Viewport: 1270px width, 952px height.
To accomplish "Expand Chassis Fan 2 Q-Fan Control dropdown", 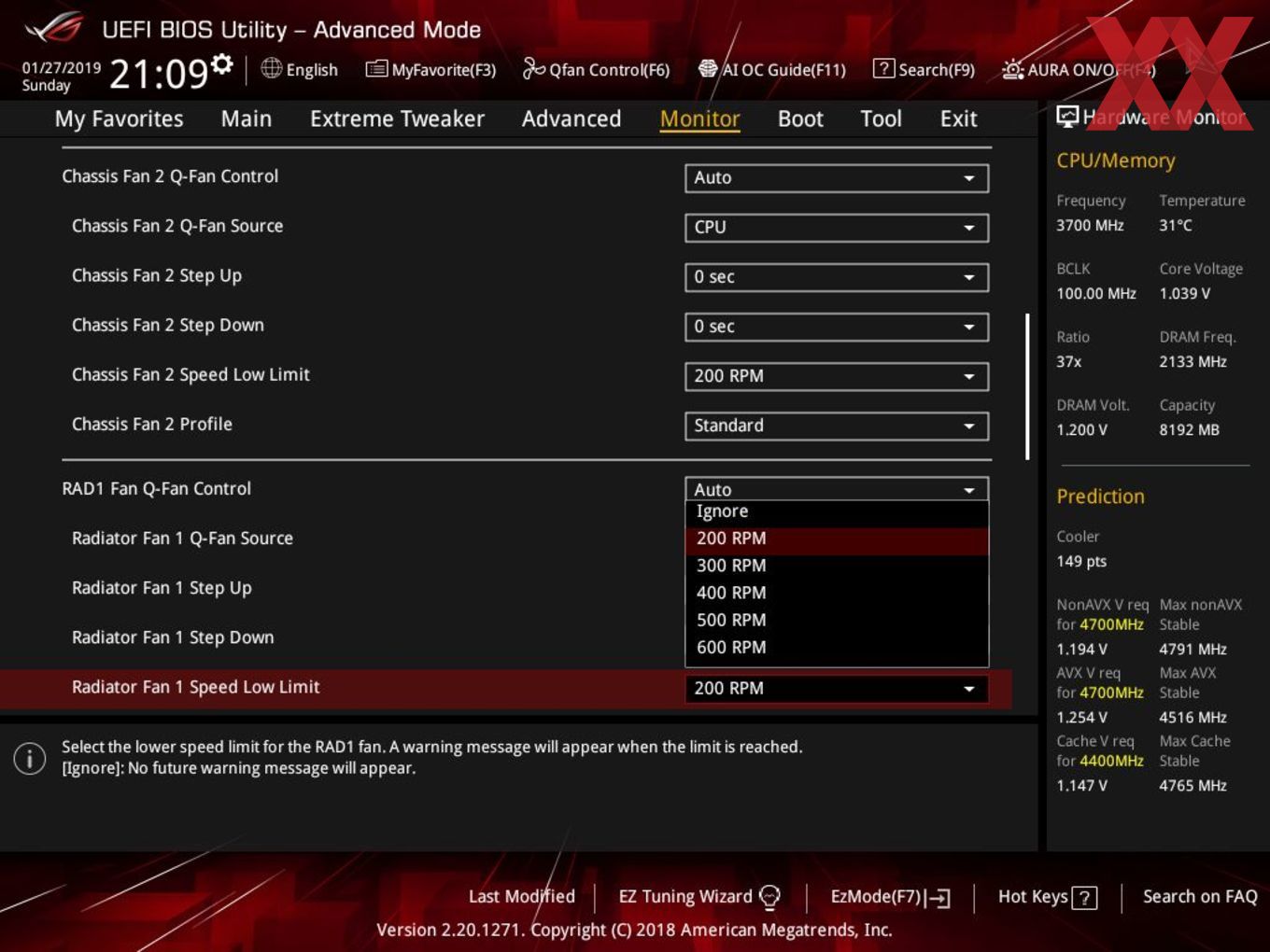I will (x=837, y=177).
